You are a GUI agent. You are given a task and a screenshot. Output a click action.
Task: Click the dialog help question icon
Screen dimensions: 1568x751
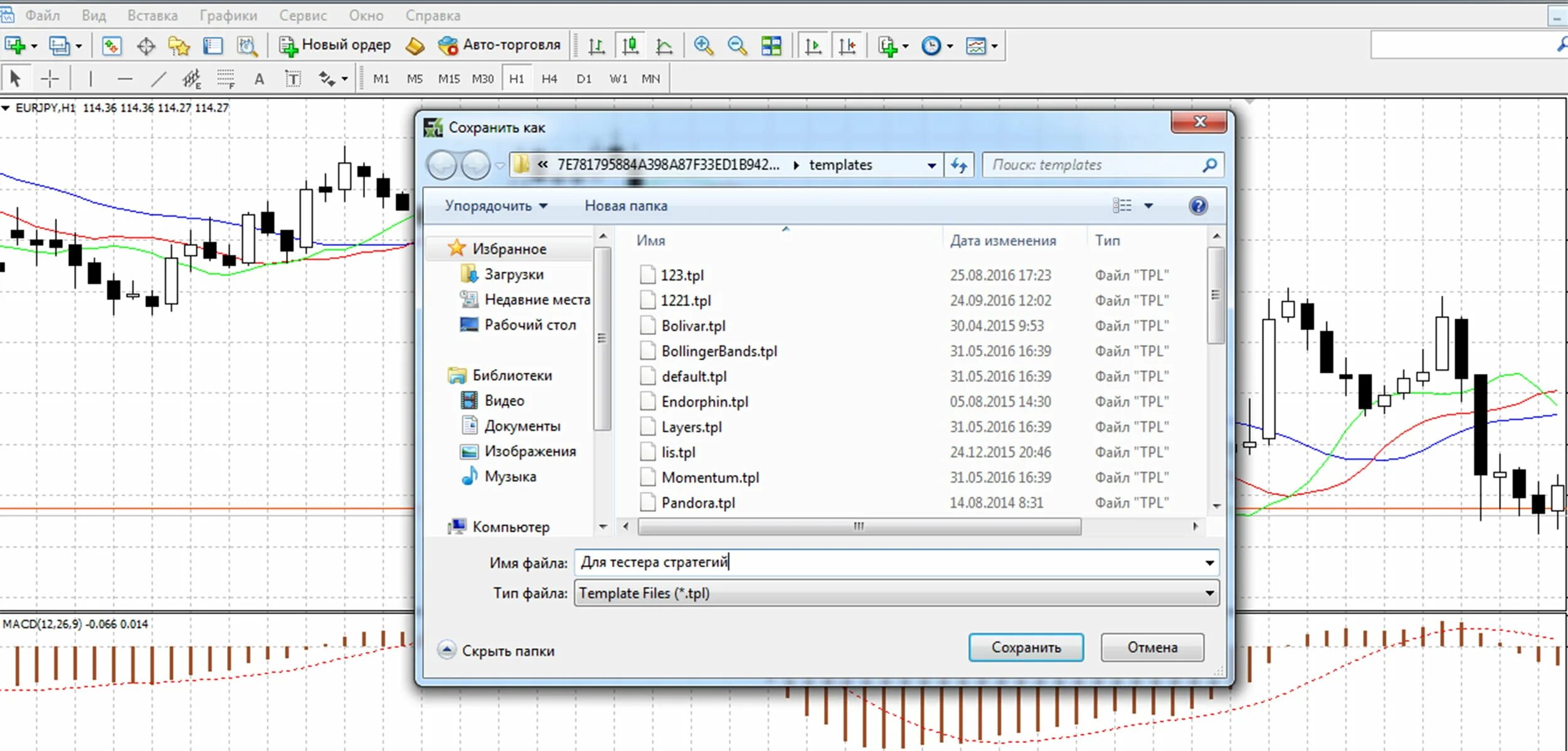(1197, 206)
